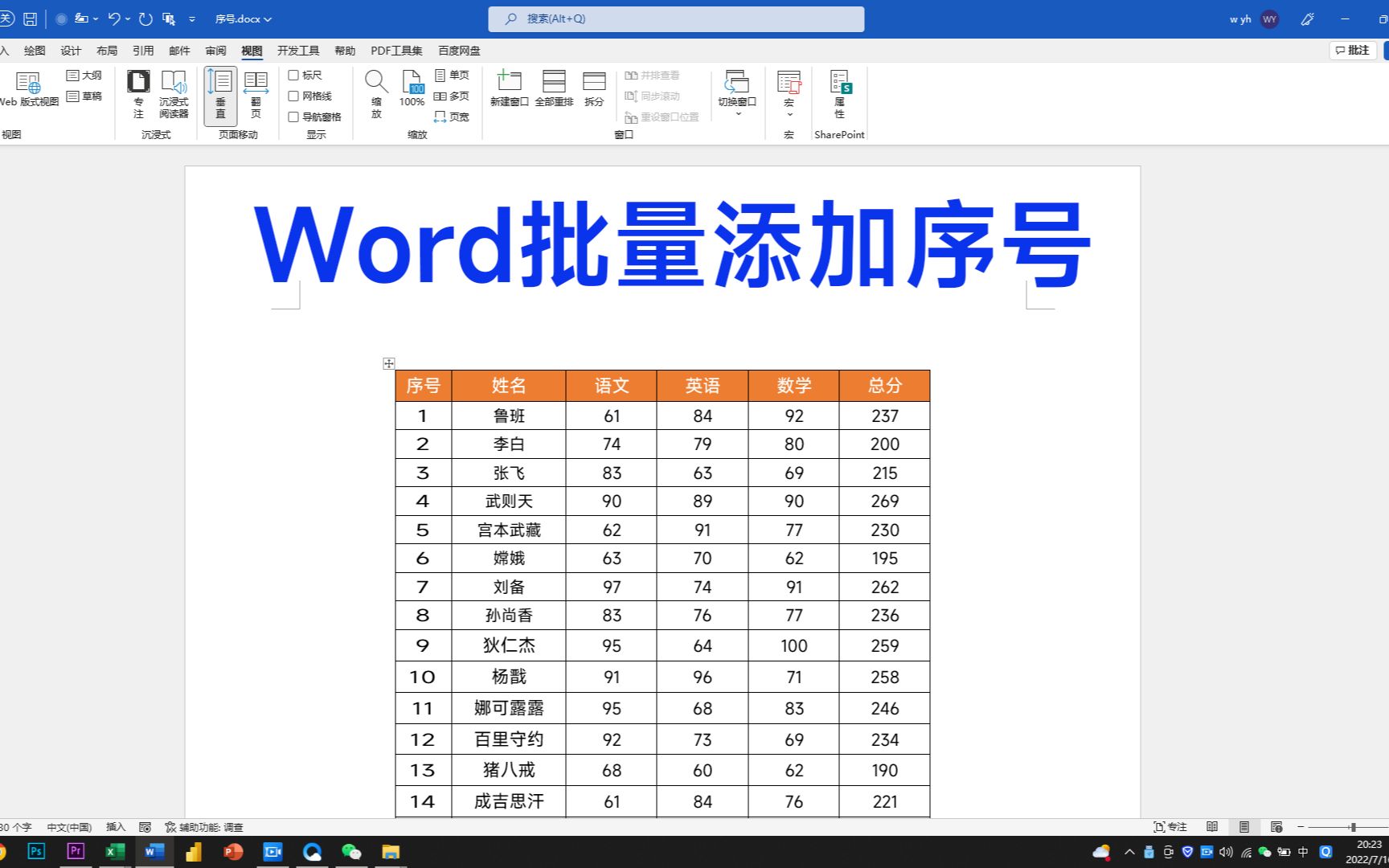This screenshot has width=1389, height=868.
Task: Select 页宽 page width zoom
Action: click(452, 117)
